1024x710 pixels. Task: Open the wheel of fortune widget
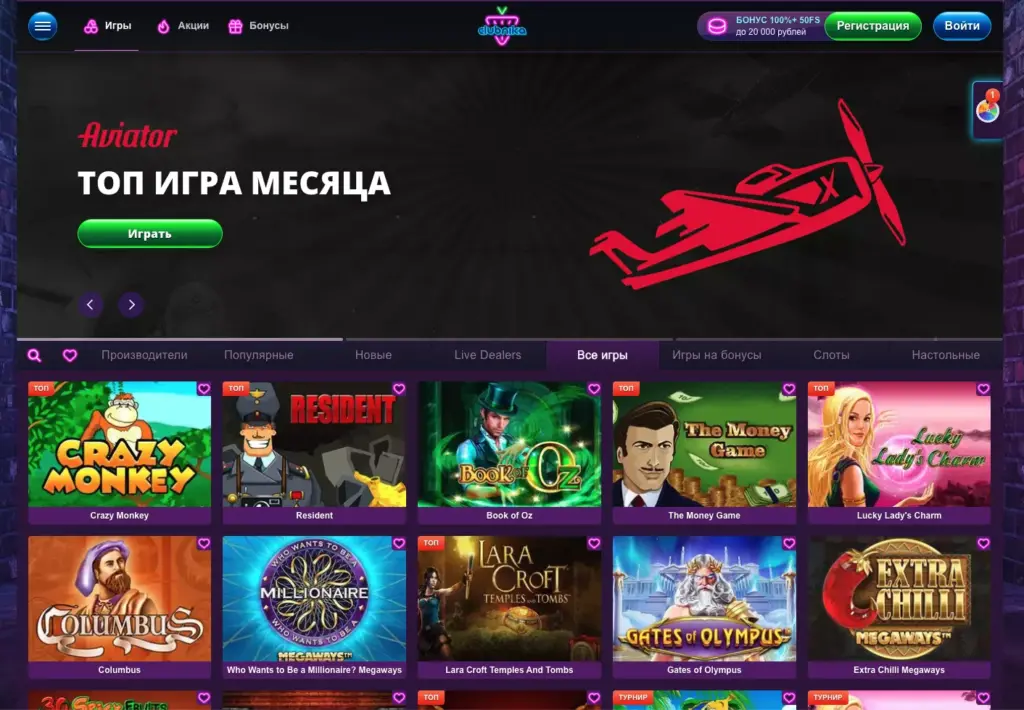tap(987, 110)
